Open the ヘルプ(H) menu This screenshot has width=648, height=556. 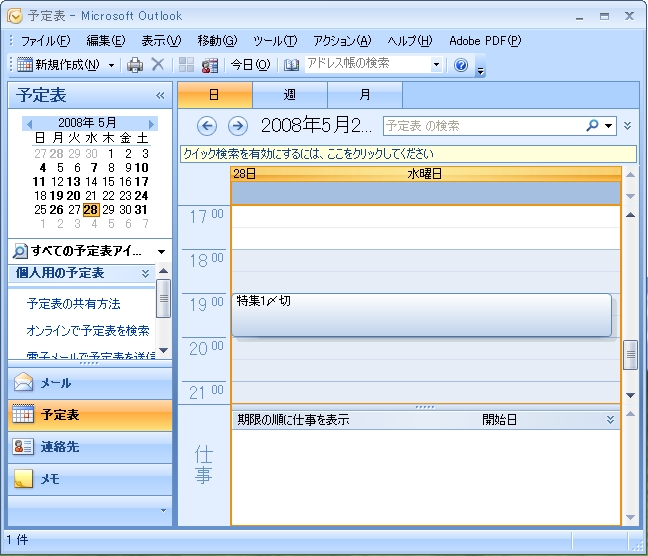click(410, 41)
